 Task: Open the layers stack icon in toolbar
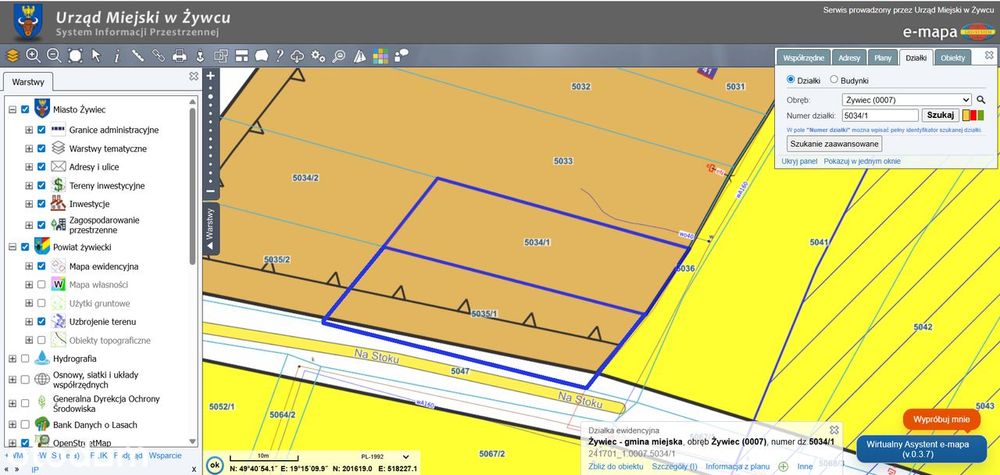(x=12, y=55)
